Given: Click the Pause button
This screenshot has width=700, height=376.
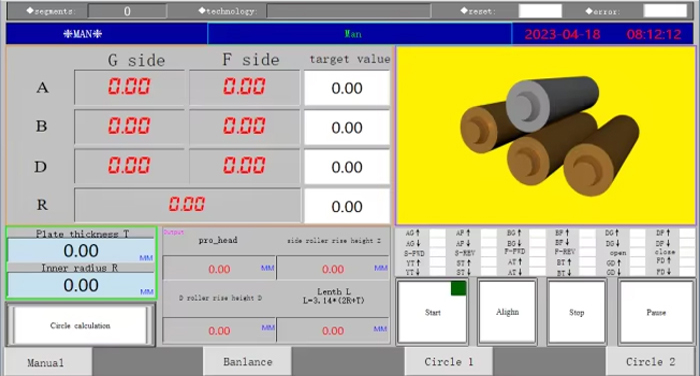Looking at the screenshot, I should (x=656, y=312).
